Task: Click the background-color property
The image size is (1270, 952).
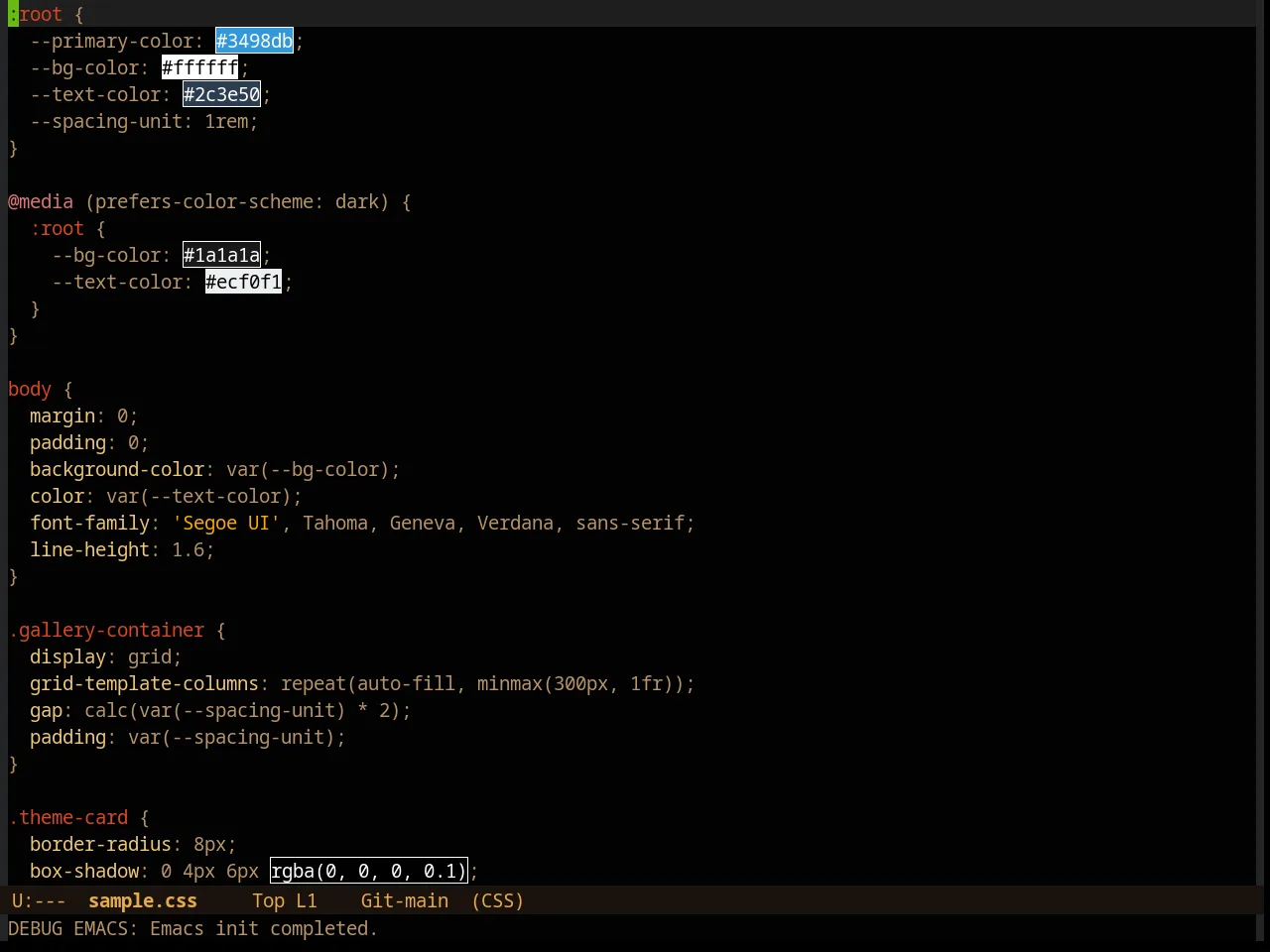Action: click(117, 469)
